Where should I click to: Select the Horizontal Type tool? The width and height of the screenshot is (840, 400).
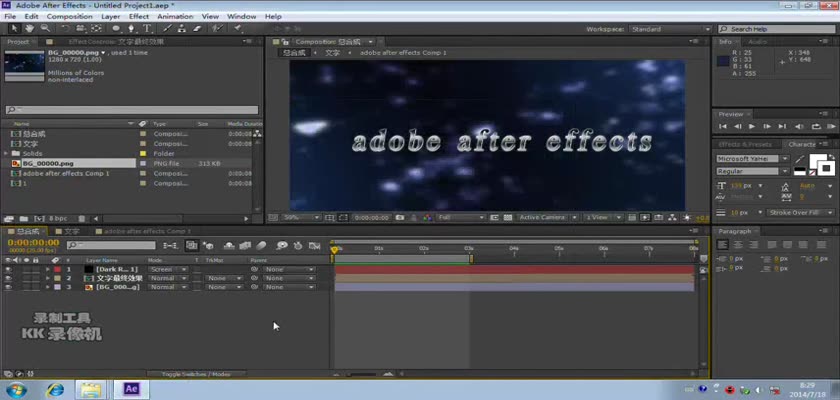point(147,29)
